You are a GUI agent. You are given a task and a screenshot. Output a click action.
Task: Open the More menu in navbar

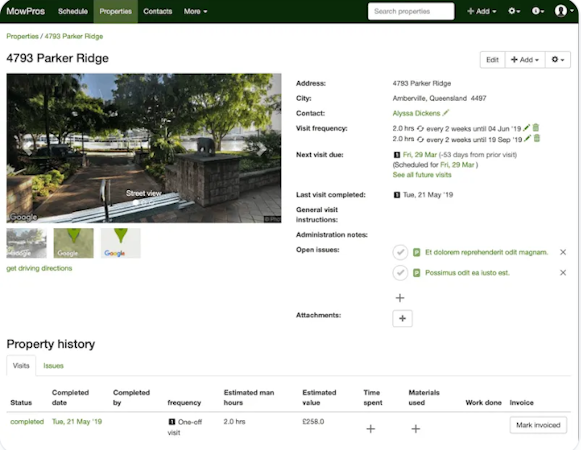[x=195, y=11]
